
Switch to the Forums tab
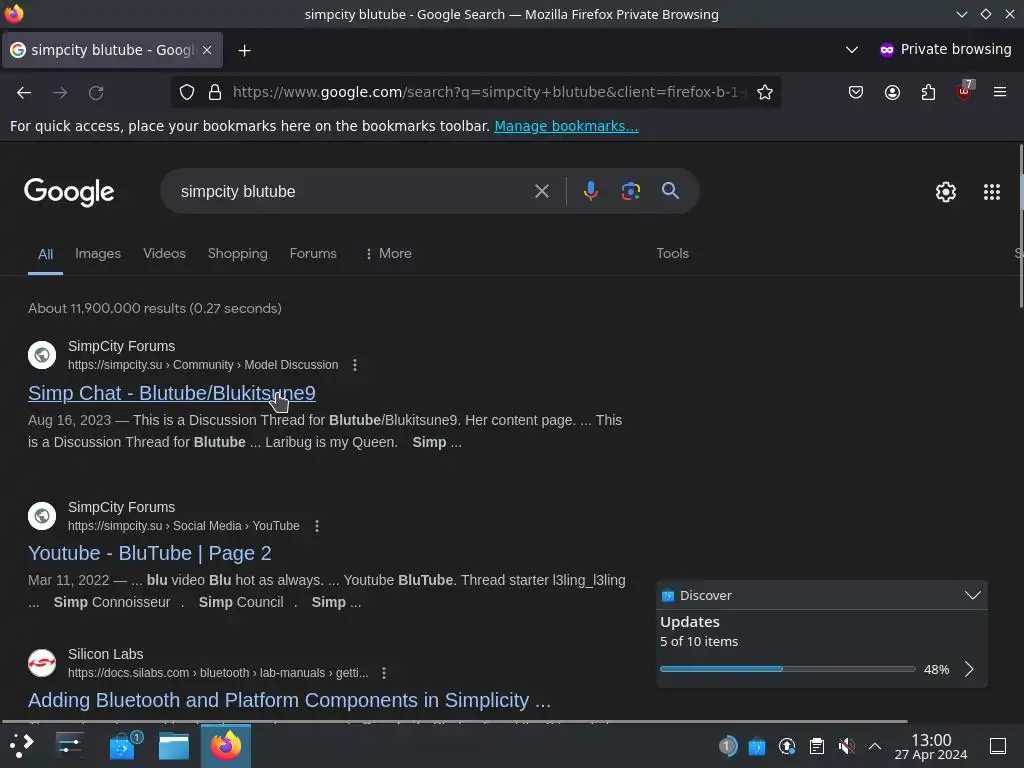tap(313, 253)
